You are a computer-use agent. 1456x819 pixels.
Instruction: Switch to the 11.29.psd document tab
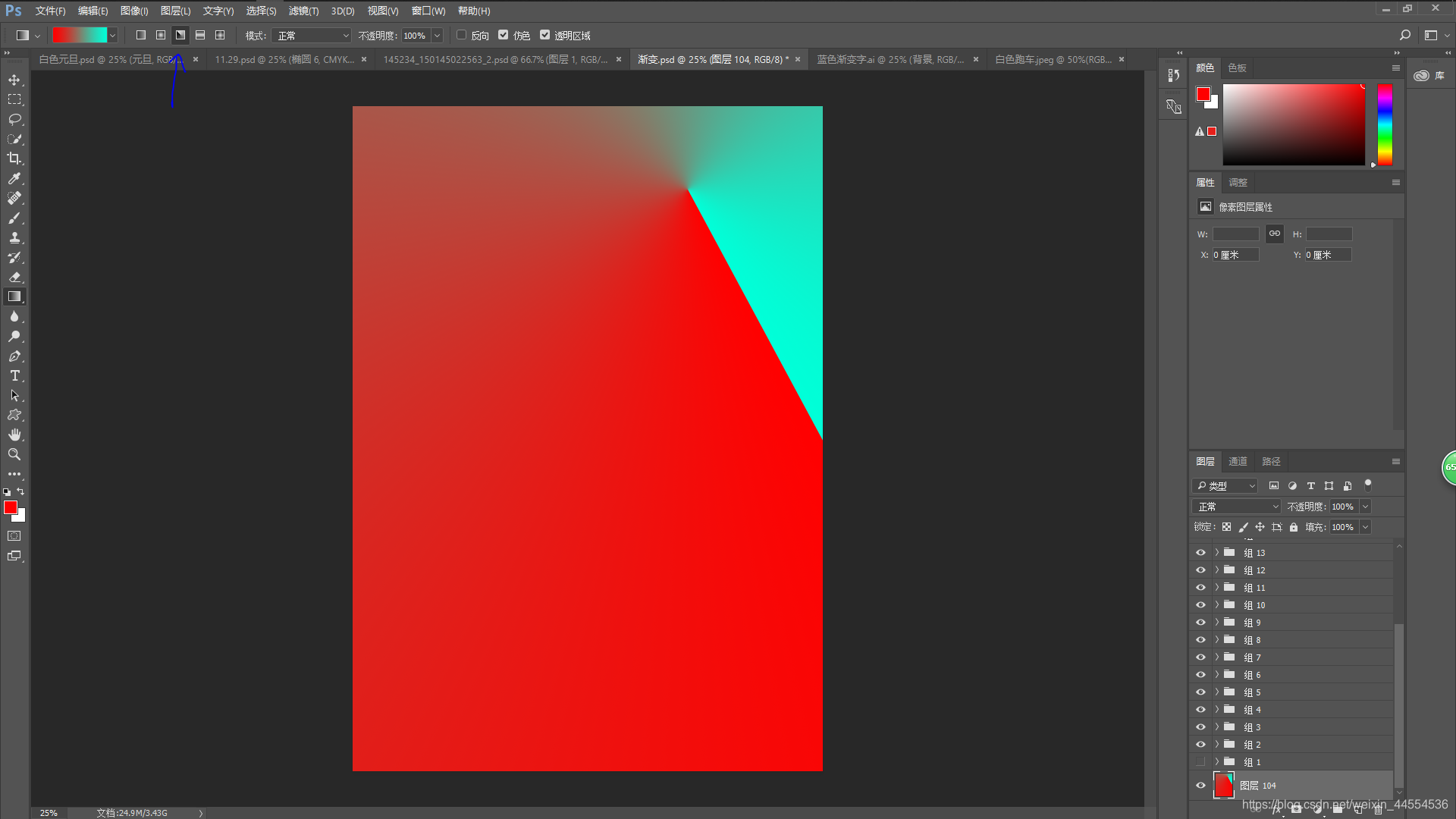coord(284,59)
